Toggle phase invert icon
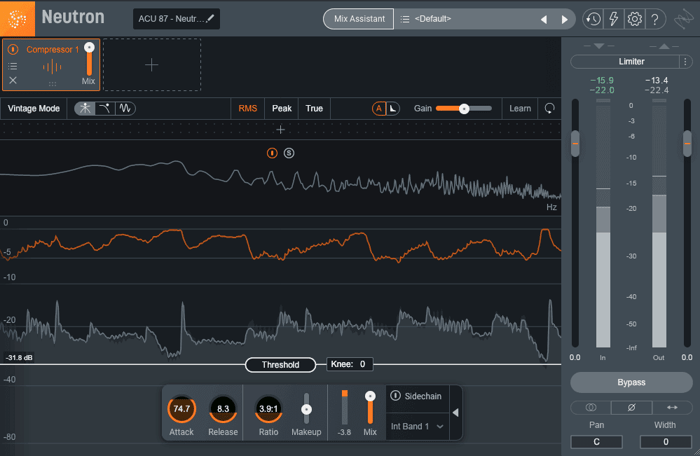 click(631, 407)
